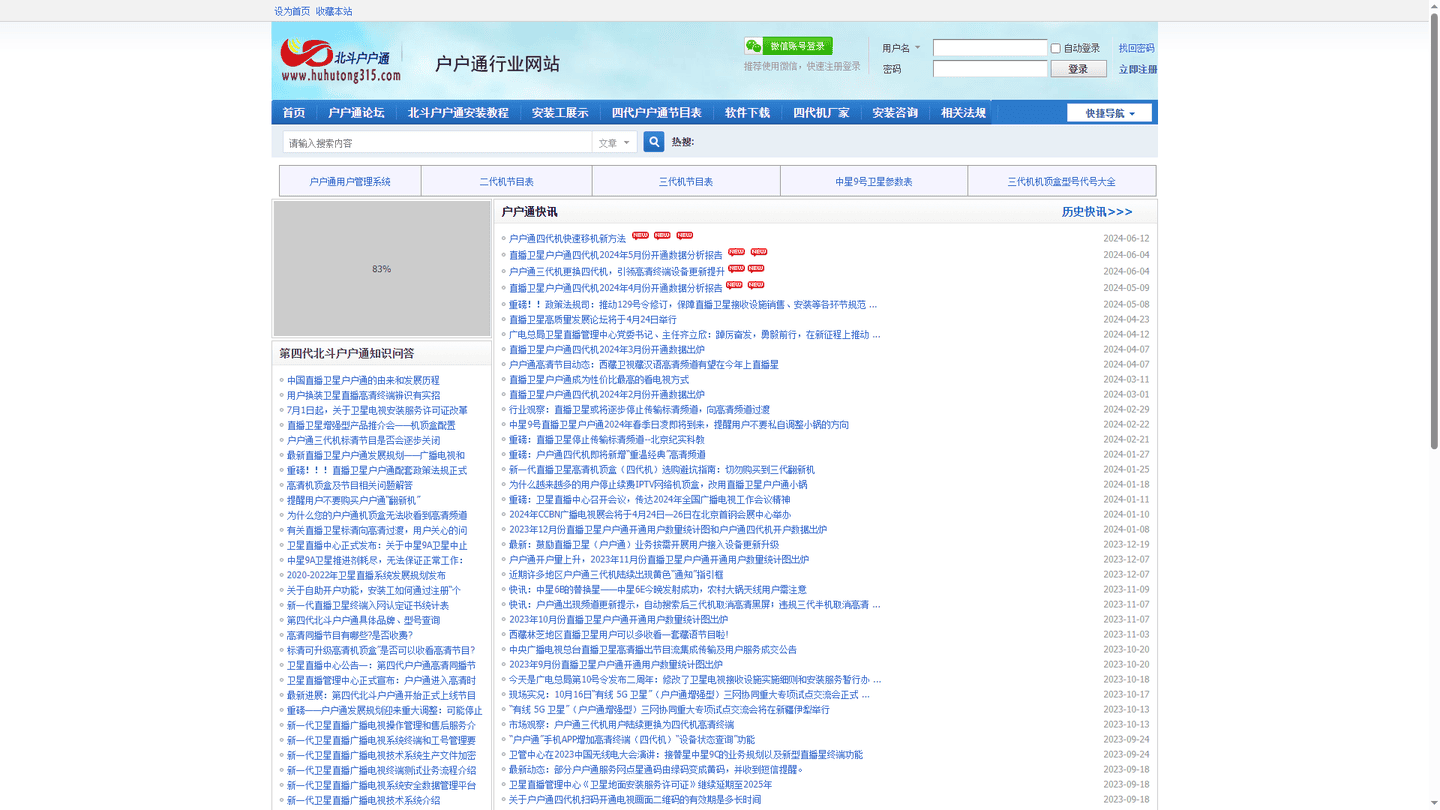This screenshot has width=1440, height=810.
Task: Open news 直播卫星高质量发展论坛将于4月24日举行
Action: pyautogui.click(x=593, y=320)
